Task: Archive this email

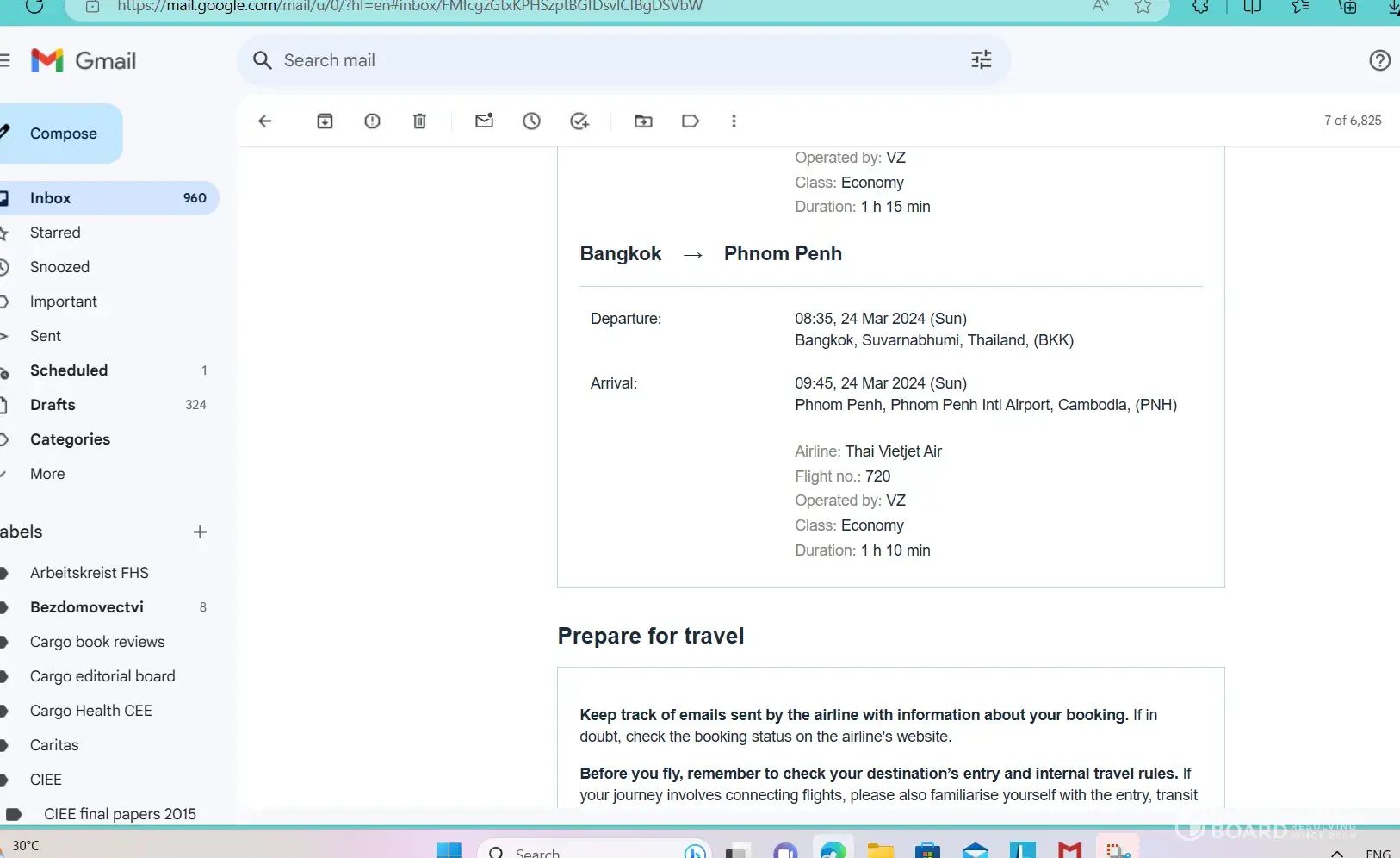Action: pyautogui.click(x=325, y=121)
